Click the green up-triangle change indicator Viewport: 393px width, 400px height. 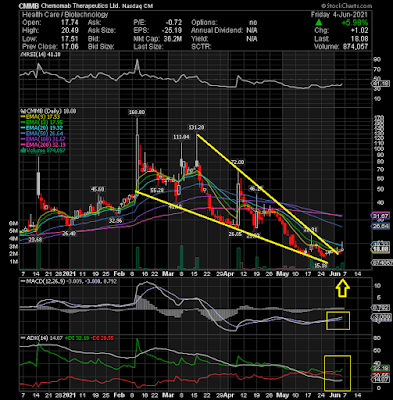(x=319, y=23)
